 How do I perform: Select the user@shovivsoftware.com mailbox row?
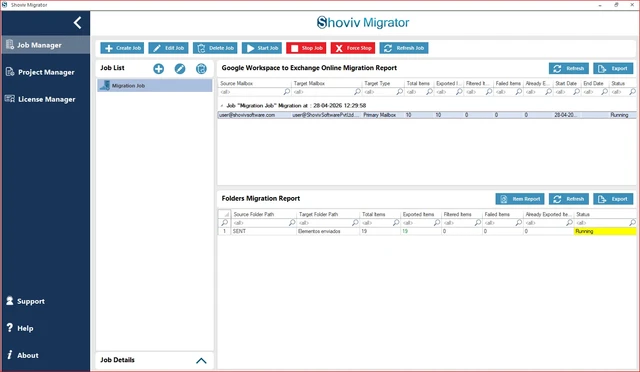pyautogui.click(x=427, y=115)
